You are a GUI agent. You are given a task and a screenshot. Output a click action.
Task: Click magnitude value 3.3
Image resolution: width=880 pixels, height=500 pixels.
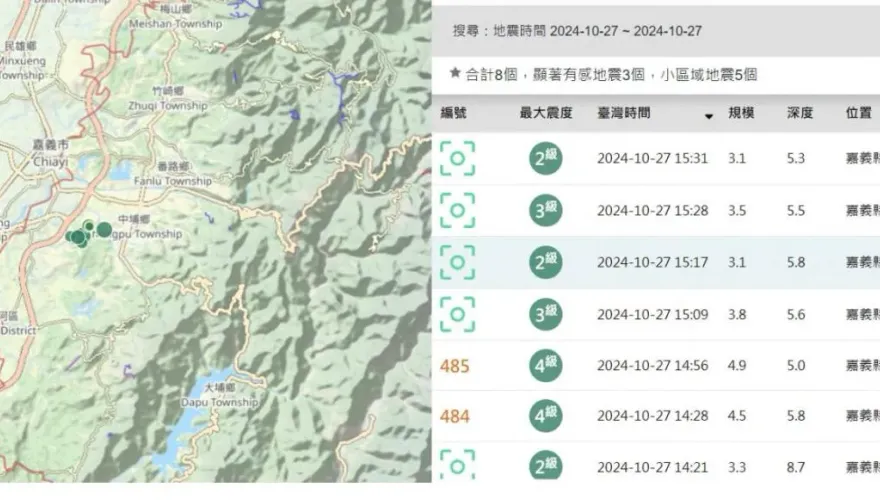coord(737,467)
